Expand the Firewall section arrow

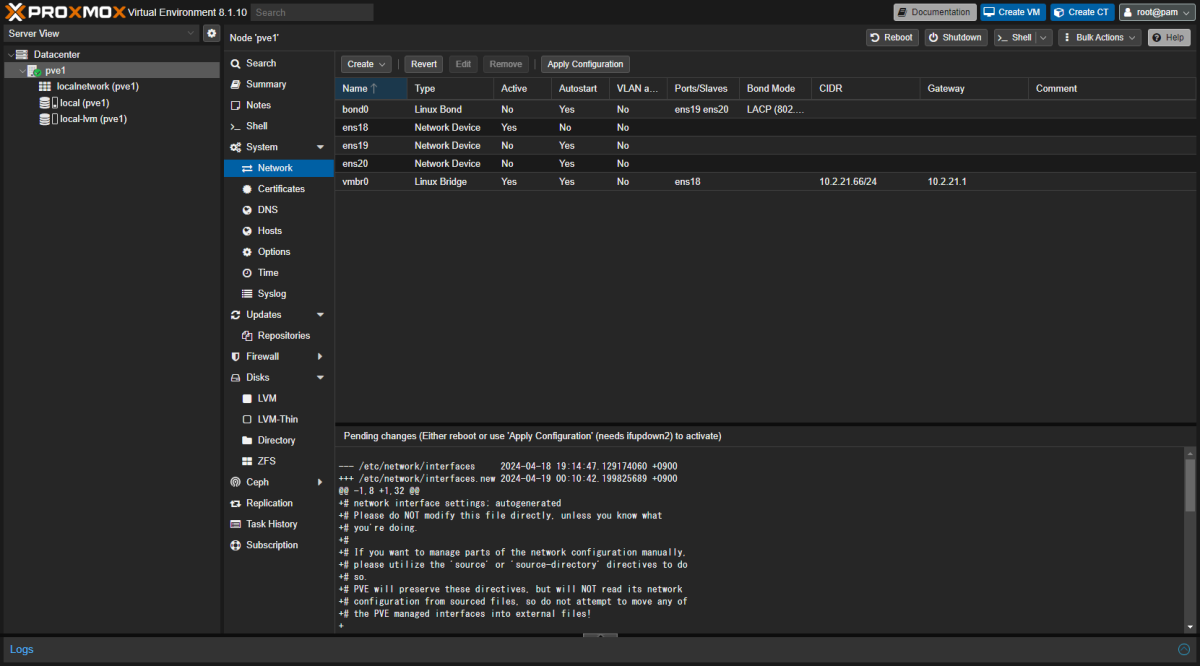pos(320,357)
